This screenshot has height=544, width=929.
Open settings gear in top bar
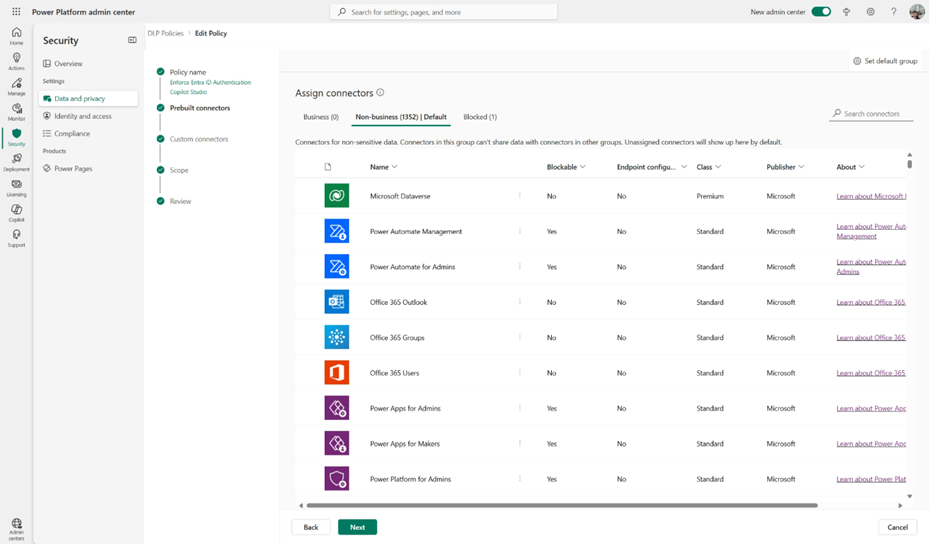tap(870, 12)
